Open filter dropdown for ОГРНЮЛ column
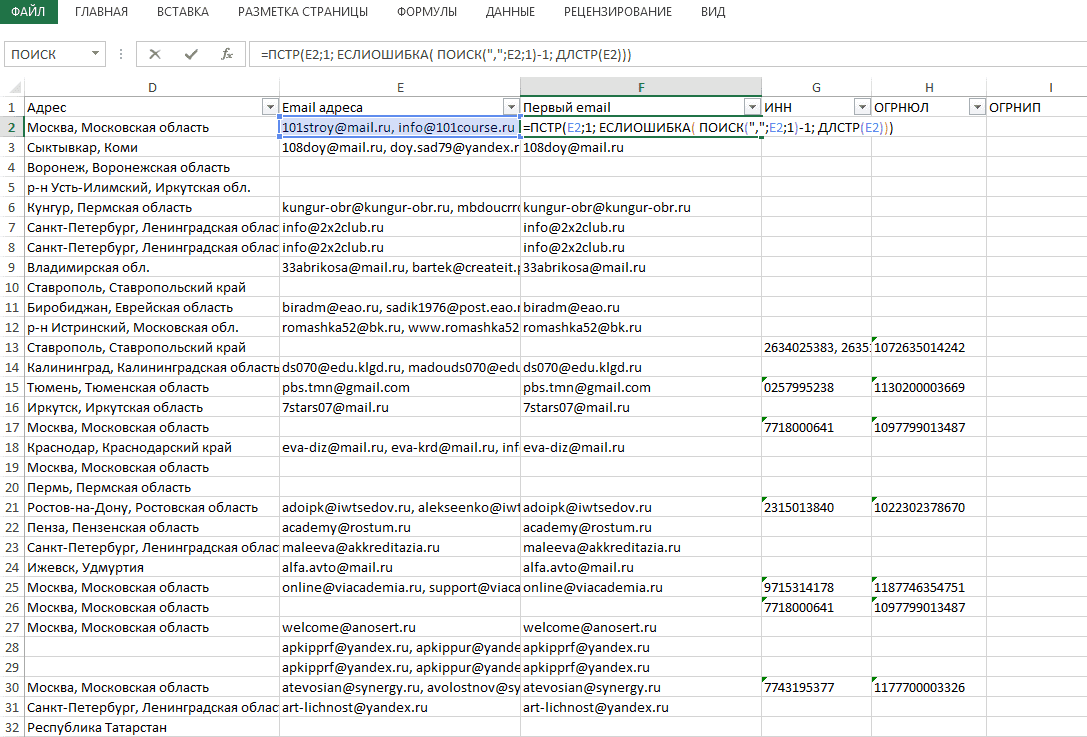1087x737 pixels. pos(977,107)
